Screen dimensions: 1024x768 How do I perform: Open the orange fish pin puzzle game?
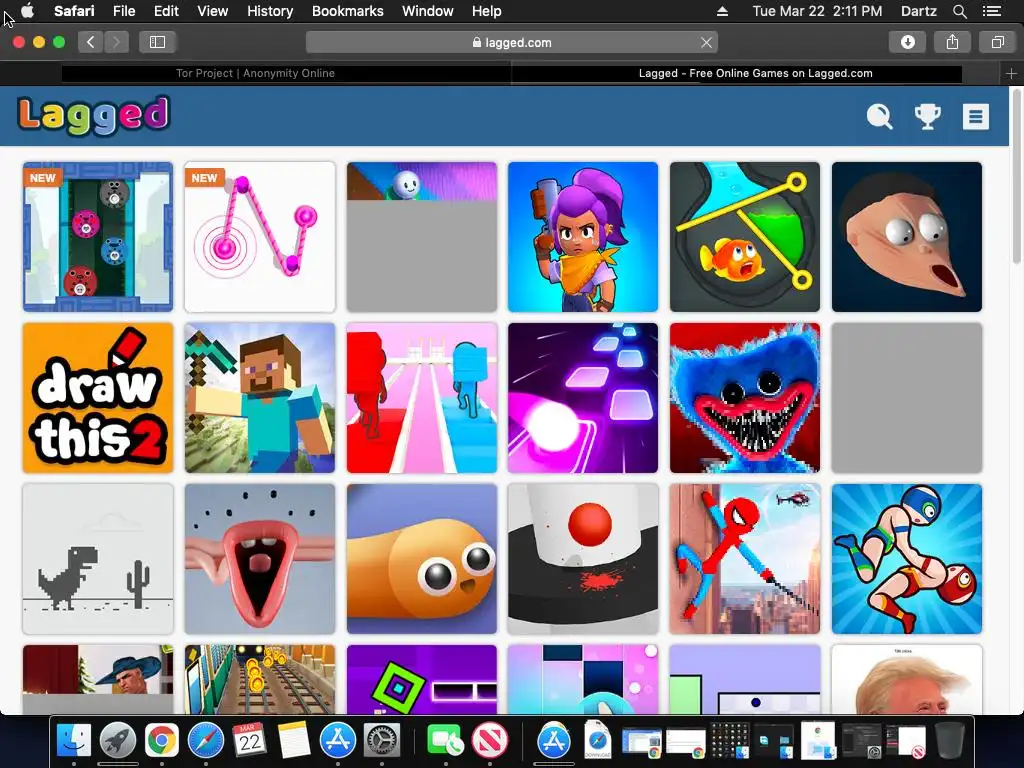[x=744, y=237]
